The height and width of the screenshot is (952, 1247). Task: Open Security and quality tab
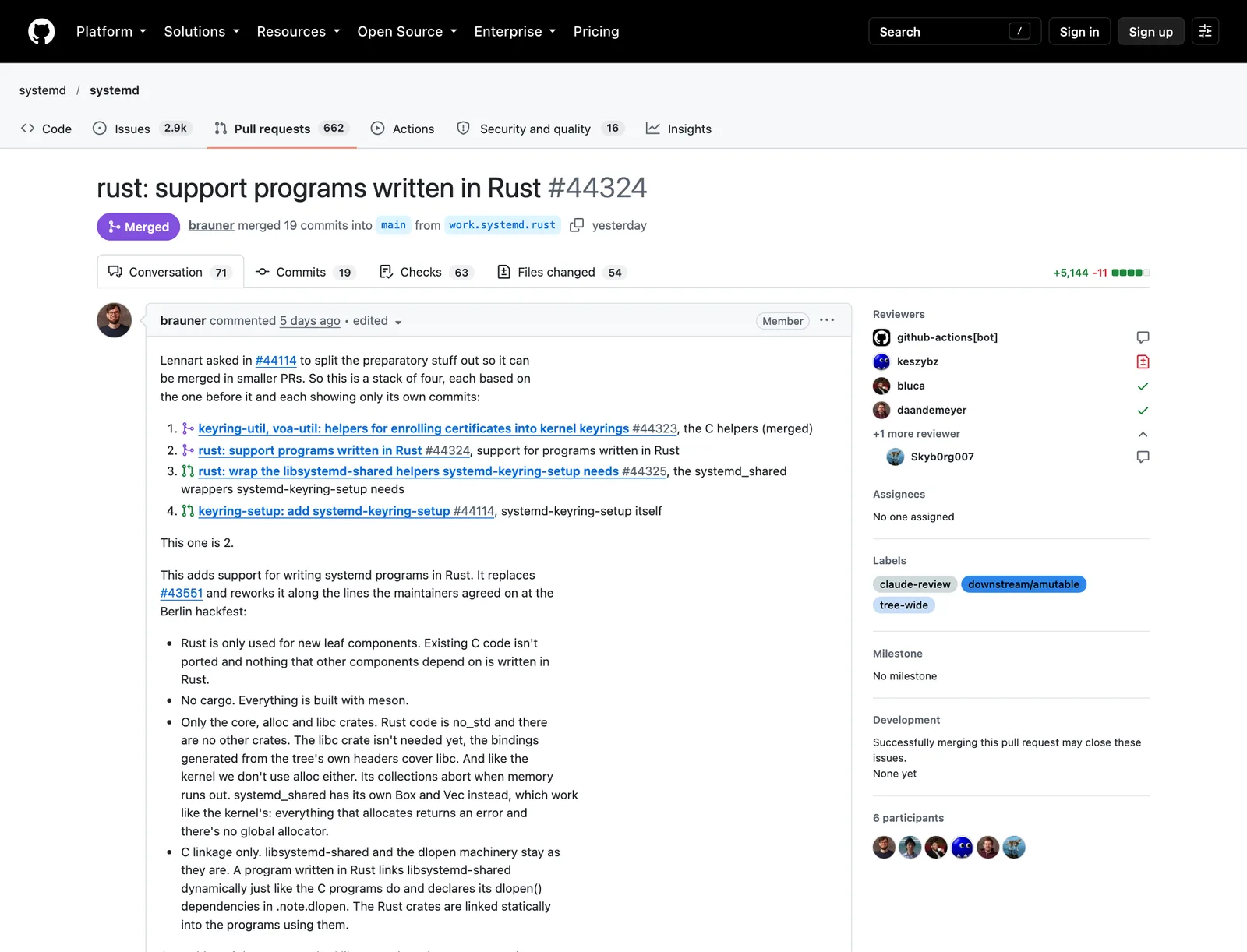click(x=540, y=129)
